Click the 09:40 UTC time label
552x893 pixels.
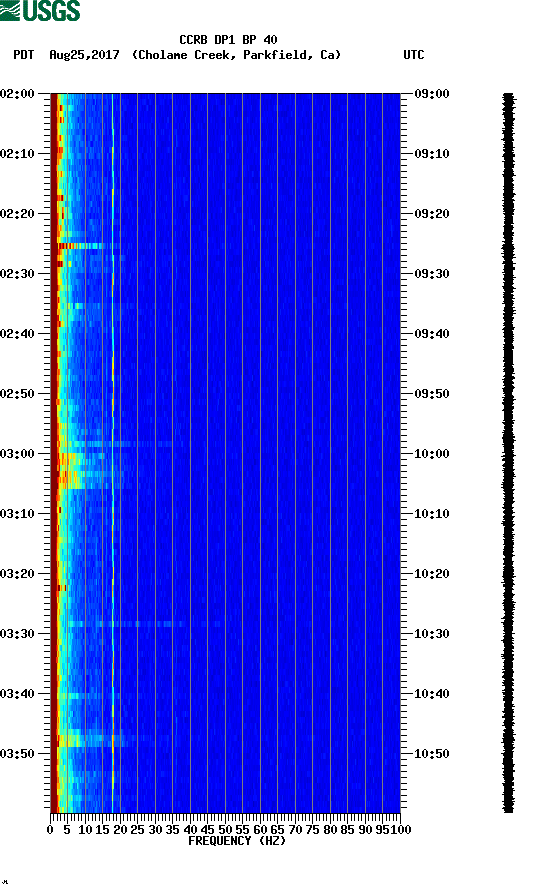(432, 334)
